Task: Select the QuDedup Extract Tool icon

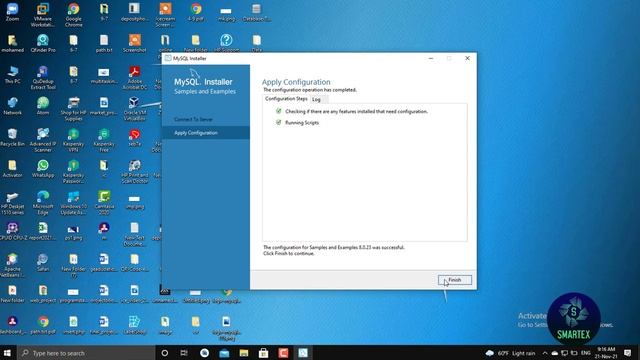Action: (x=43, y=78)
